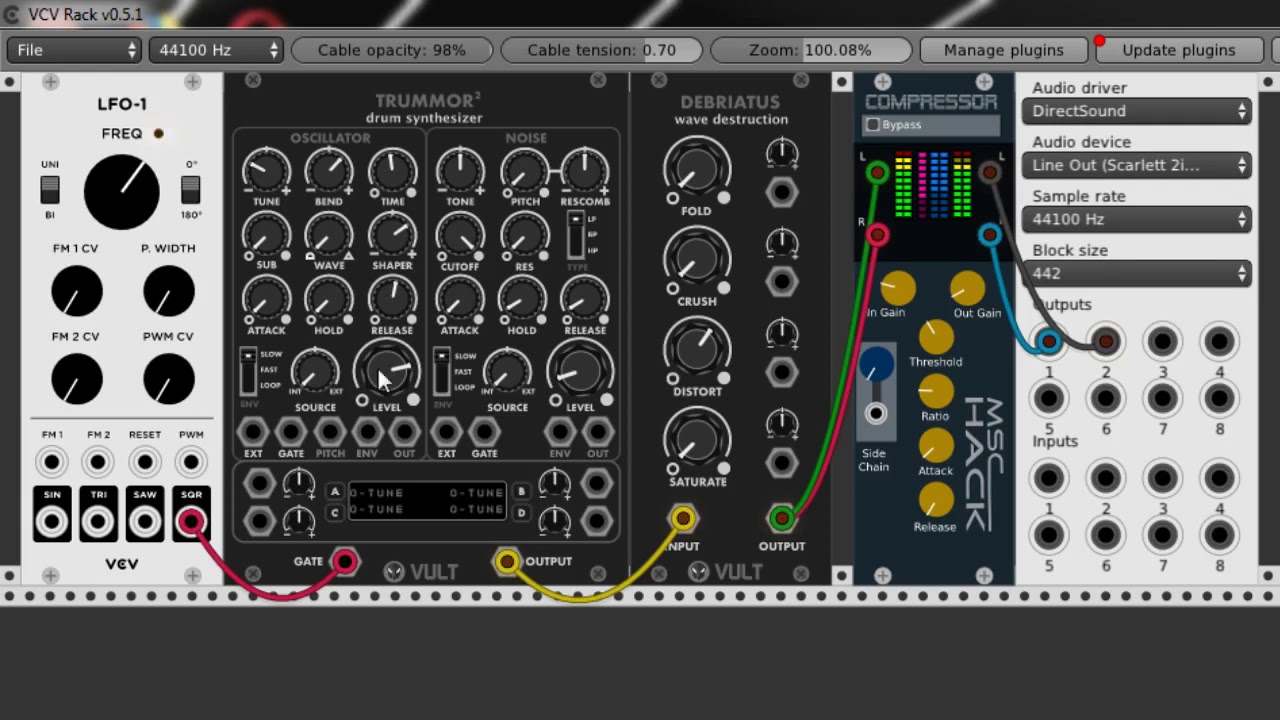Click the Trummor noise RES knob
The image size is (1280, 720).
(524, 237)
